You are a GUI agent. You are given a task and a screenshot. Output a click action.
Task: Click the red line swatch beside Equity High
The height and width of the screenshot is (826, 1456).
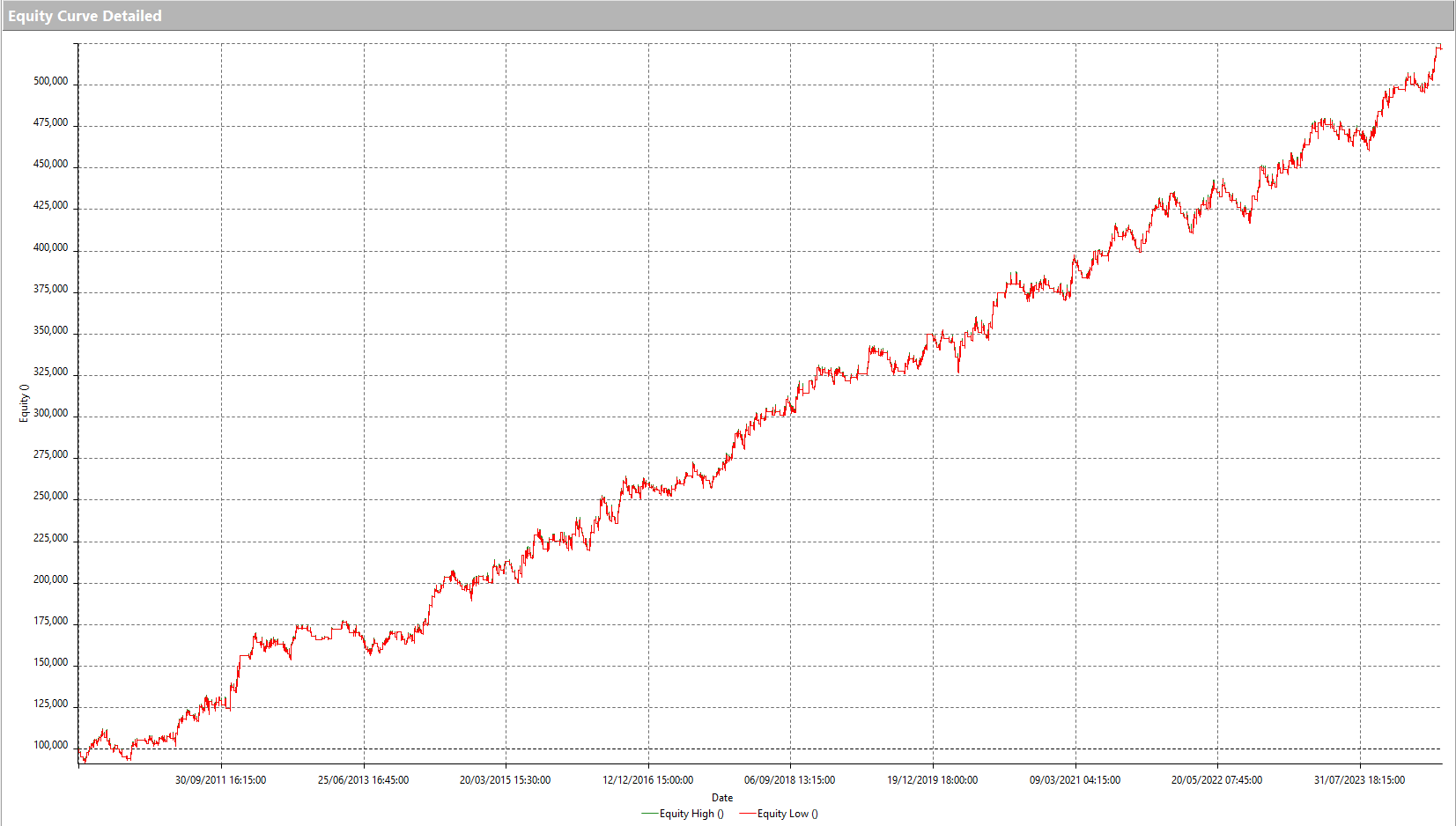pyautogui.click(x=650, y=814)
